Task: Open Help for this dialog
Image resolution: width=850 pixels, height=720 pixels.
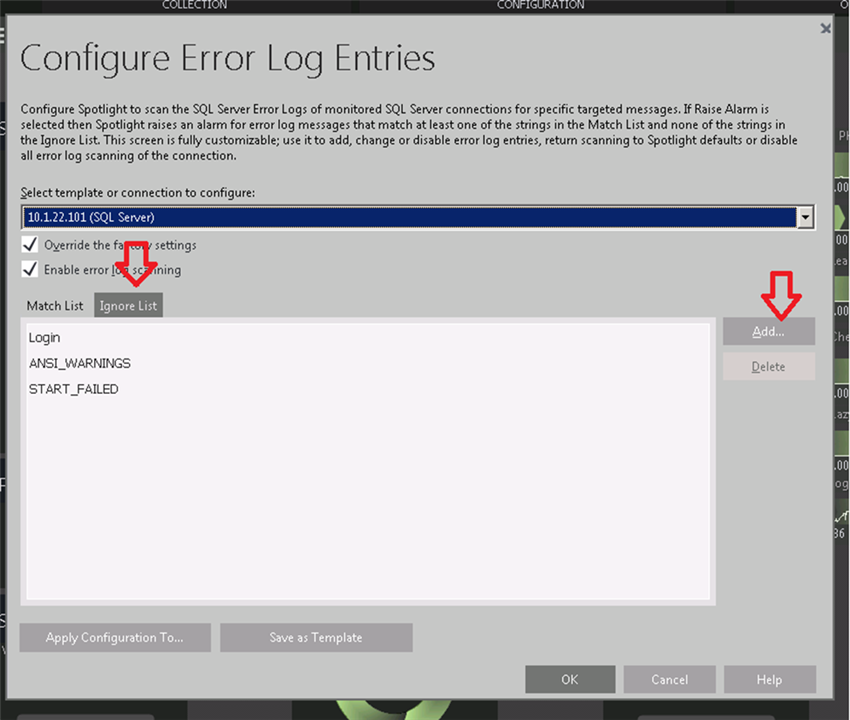Action: tap(770, 679)
